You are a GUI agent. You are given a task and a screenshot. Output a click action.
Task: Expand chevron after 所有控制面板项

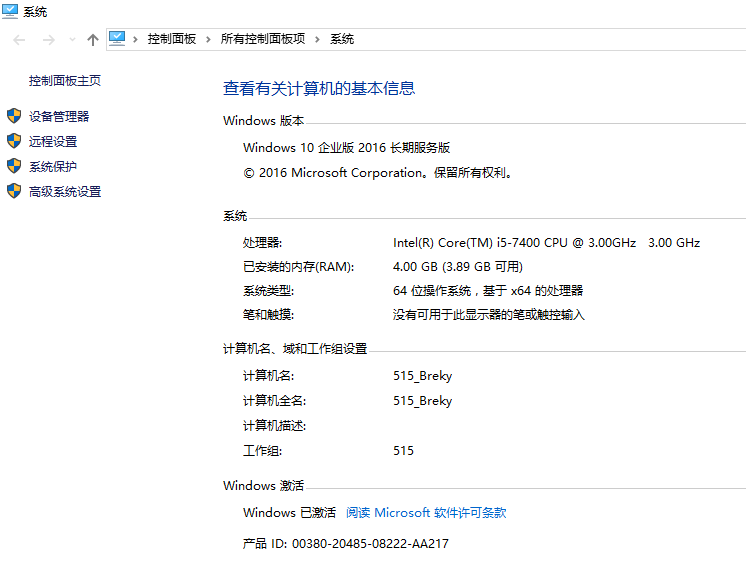[x=317, y=39]
